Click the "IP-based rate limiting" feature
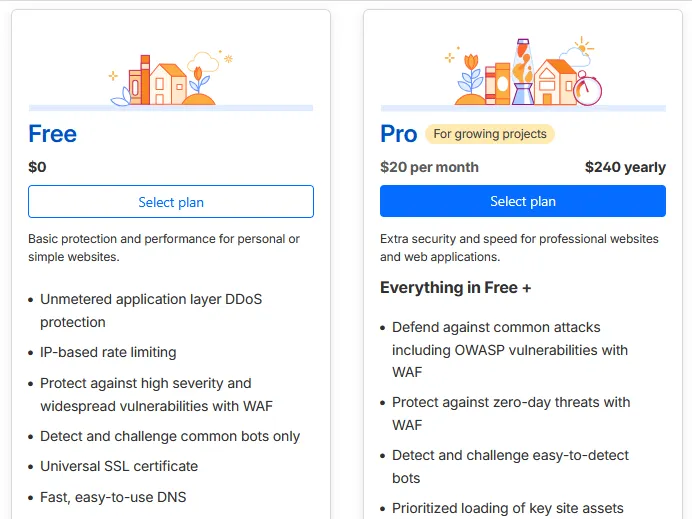 (x=108, y=352)
